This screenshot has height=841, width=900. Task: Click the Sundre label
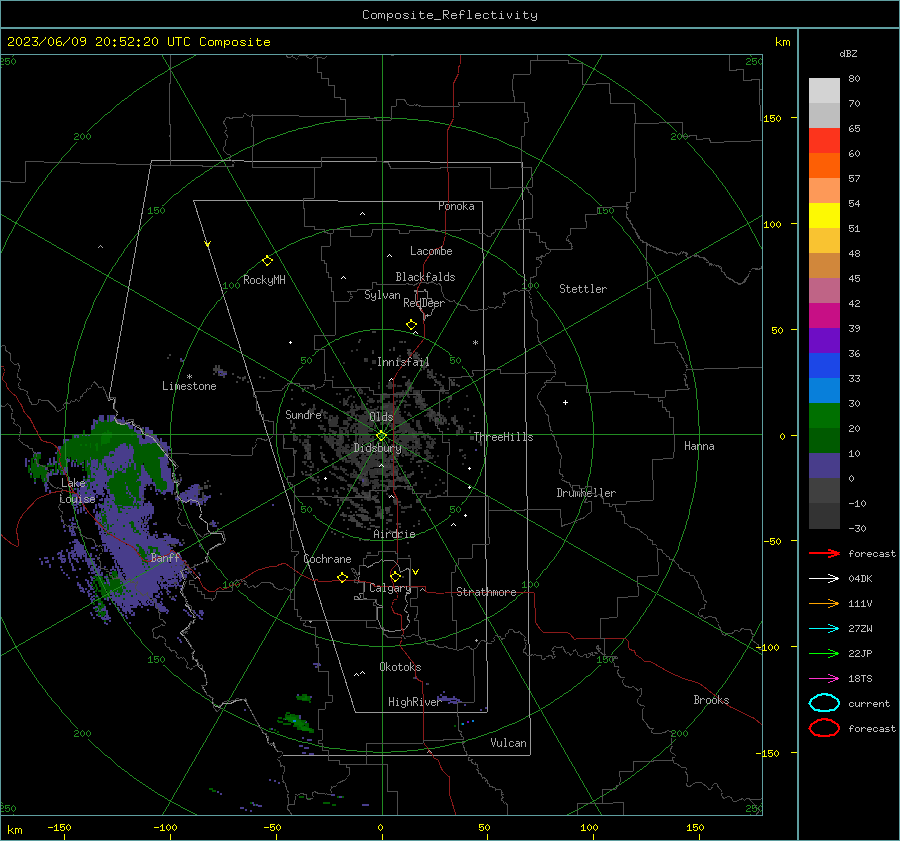point(303,415)
